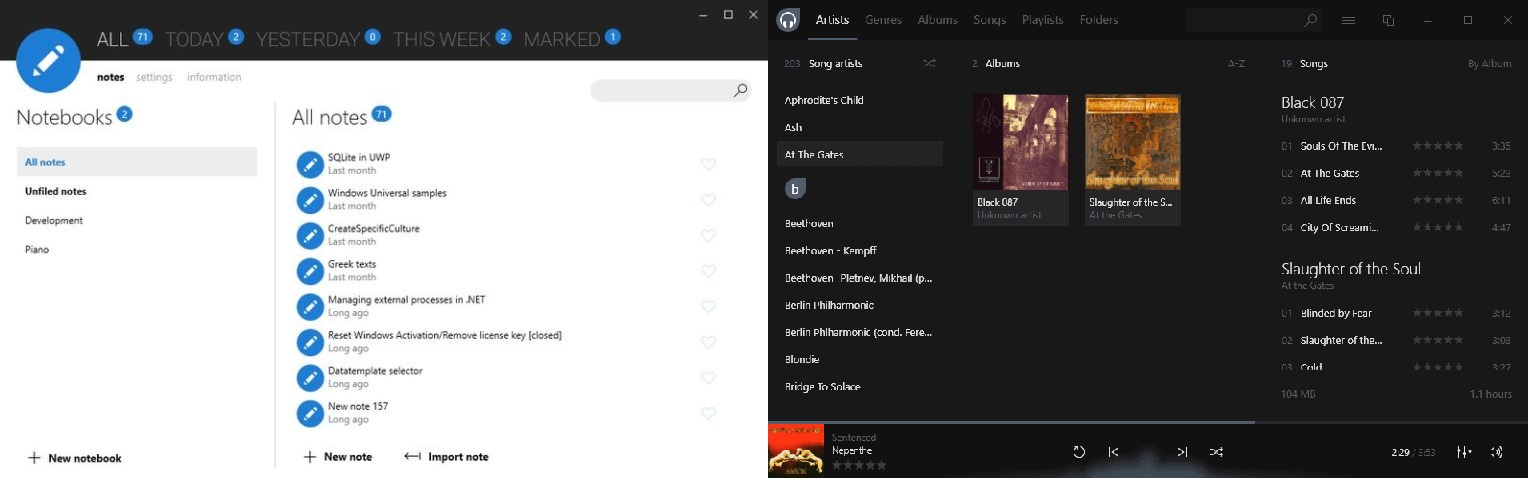The image size is (1528, 478).
Task: Mark Managing external processes note with heart
Action: [708, 307]
